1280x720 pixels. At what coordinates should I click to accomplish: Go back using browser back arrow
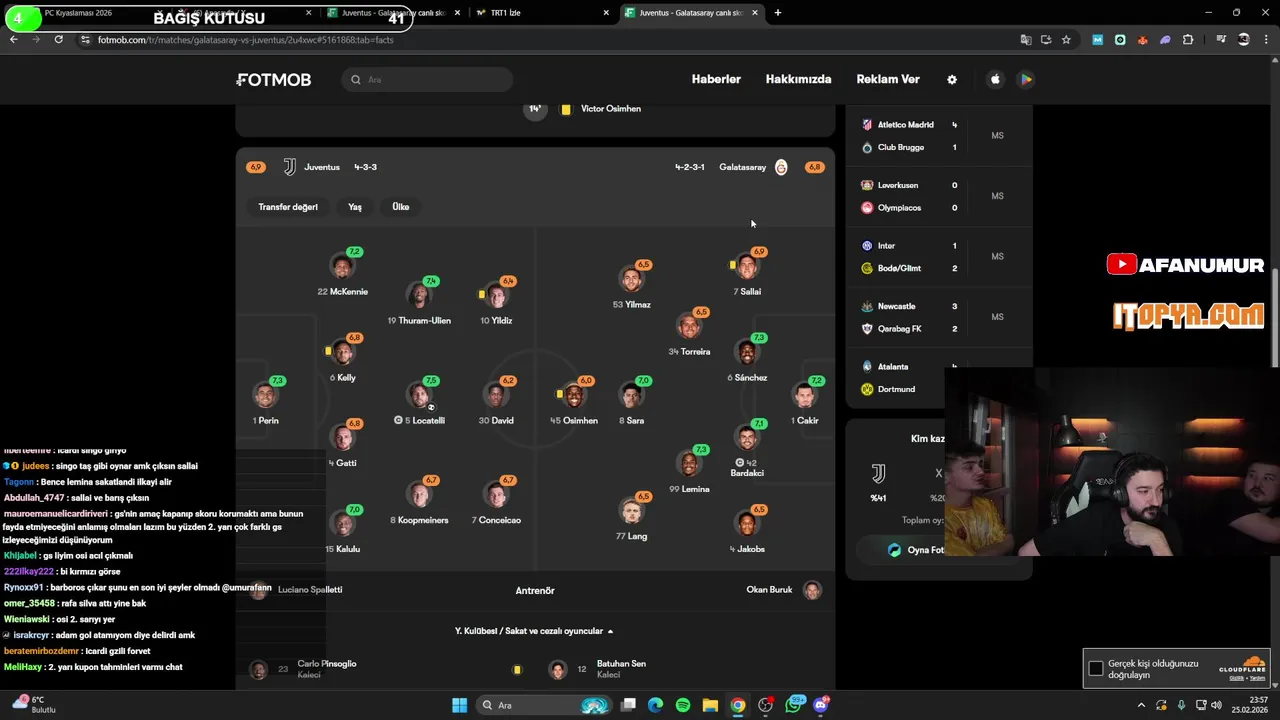click(13, 39)
